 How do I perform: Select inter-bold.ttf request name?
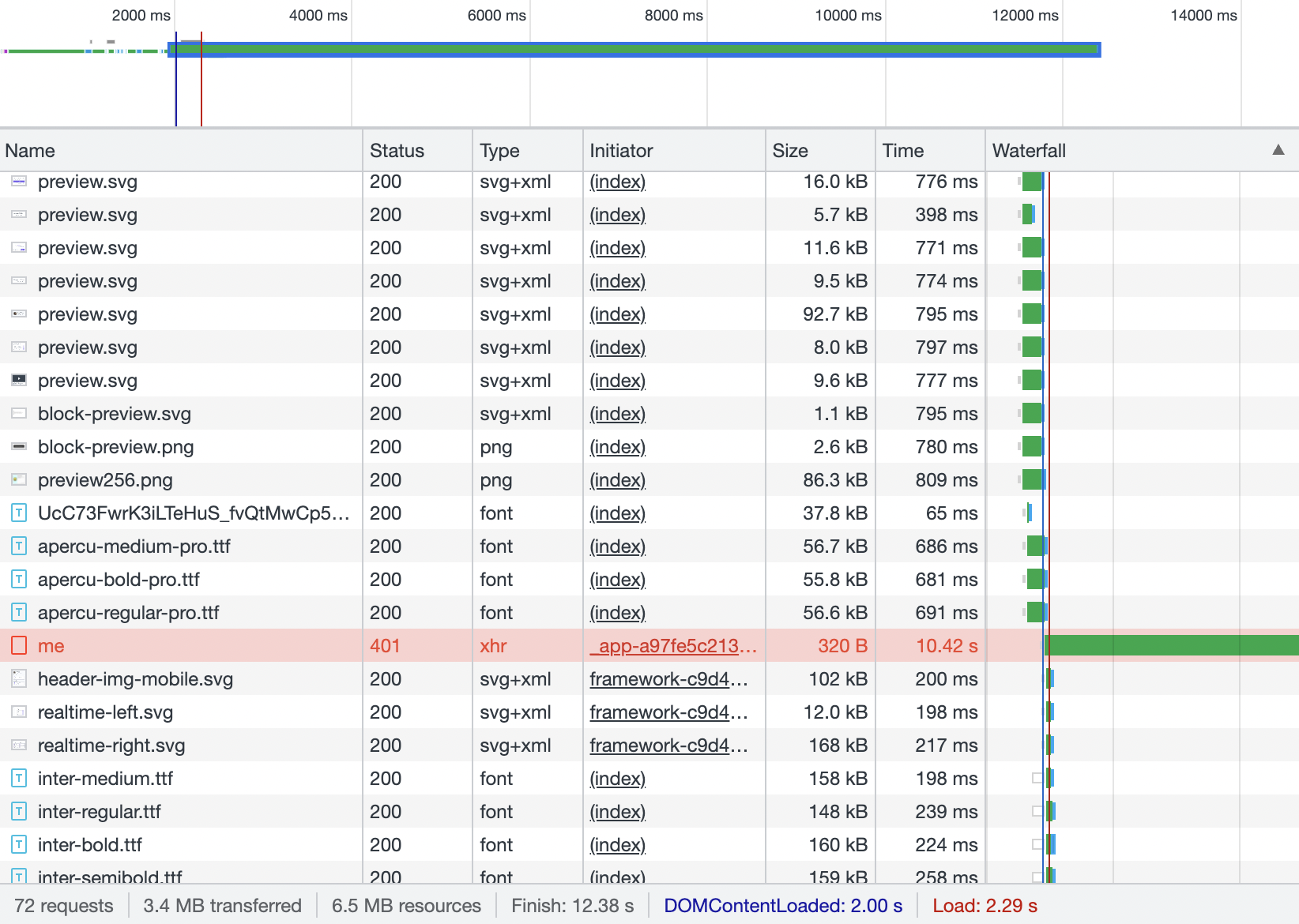coord(90,844)
